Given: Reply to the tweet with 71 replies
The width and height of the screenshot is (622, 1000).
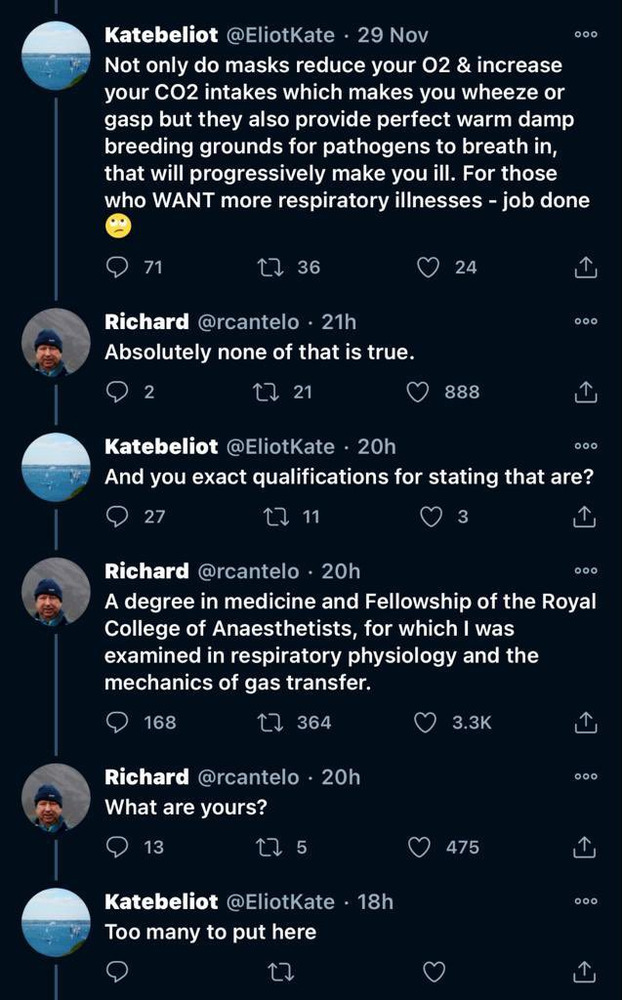Looking at the screenshot, I should [x=118, y=267].
